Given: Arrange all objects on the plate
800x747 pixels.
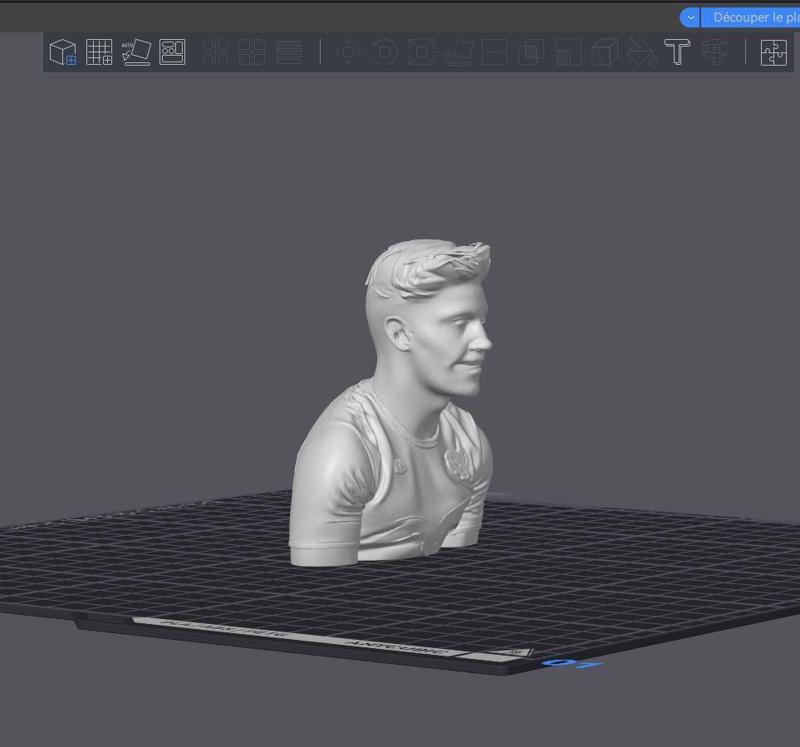Looking at the screenshot, I should 174,51.
